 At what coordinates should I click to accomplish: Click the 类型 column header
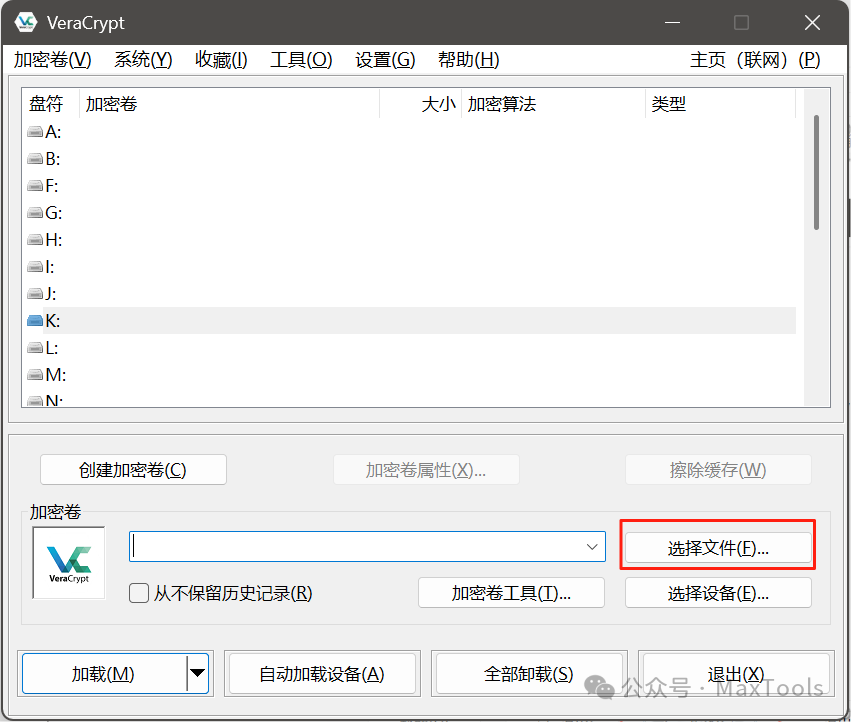pos(721,103)
